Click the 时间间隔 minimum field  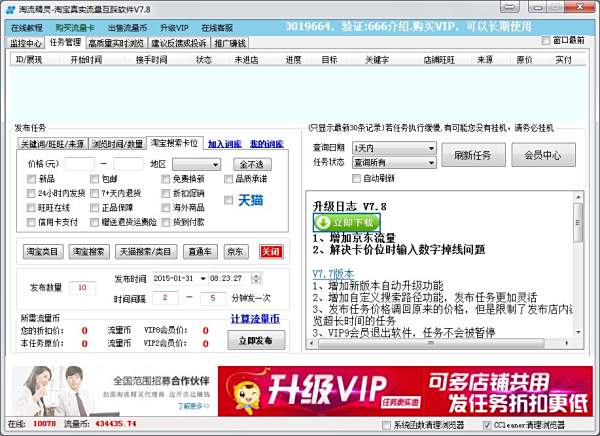pos(165,298)
